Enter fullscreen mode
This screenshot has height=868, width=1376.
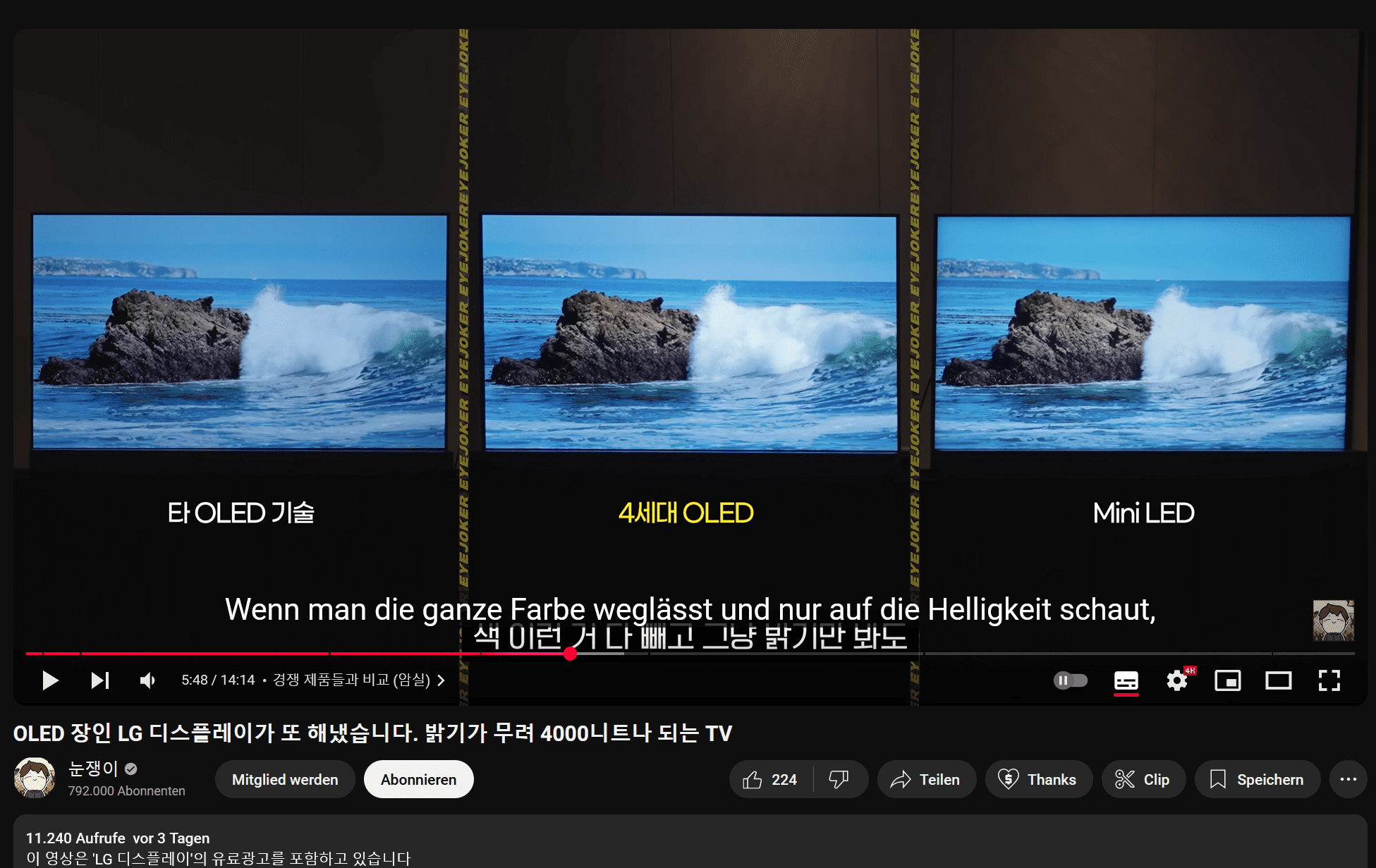click(1329, 680)
